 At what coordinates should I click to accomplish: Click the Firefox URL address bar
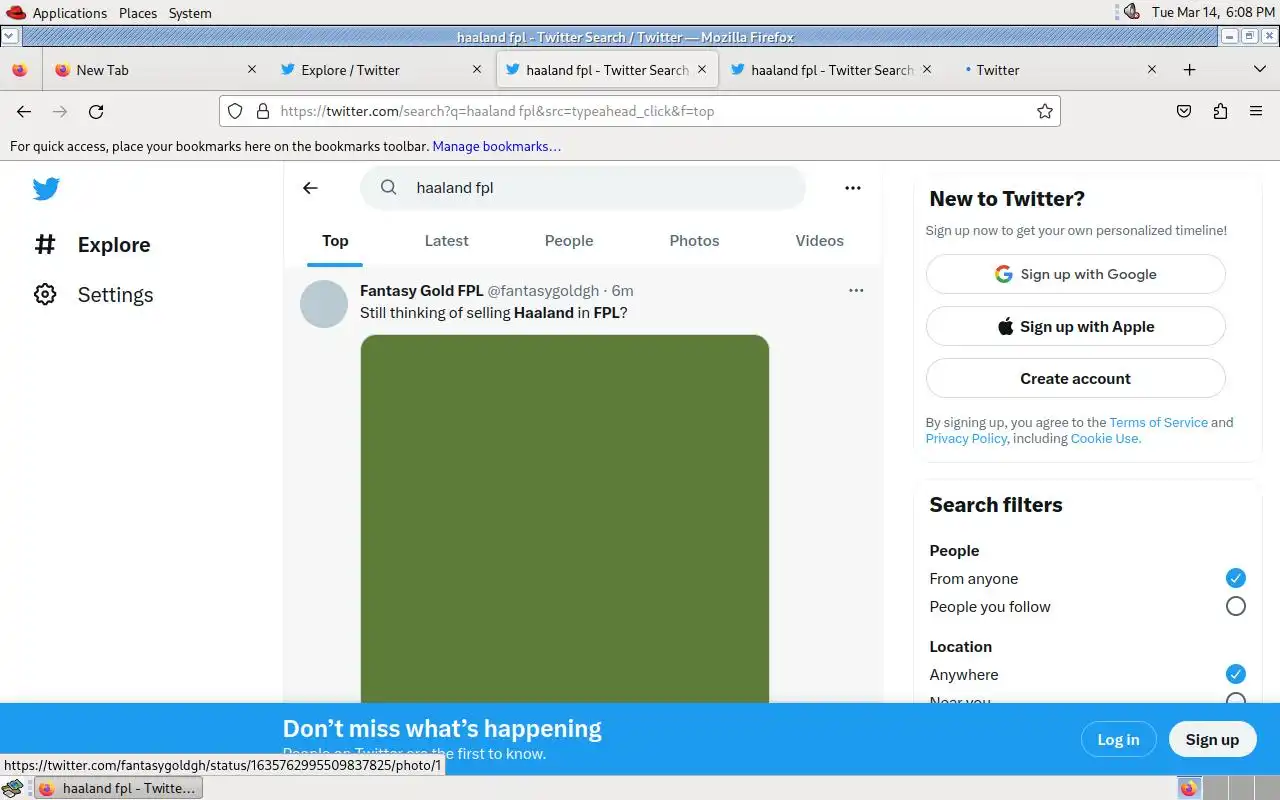coord(640,111)
